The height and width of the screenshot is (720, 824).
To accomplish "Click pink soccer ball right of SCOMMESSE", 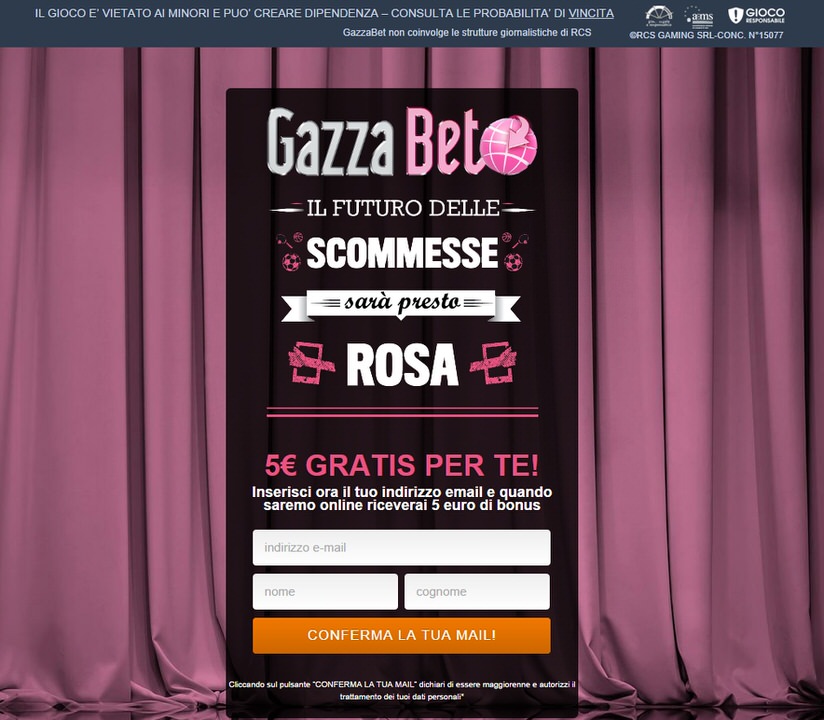I will (513, 261).
